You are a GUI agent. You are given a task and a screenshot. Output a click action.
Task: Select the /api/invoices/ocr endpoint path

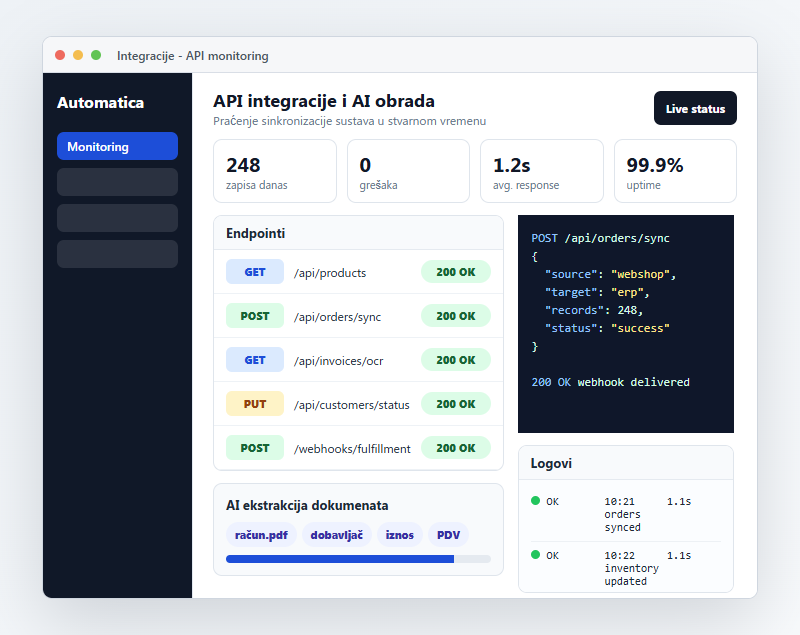click(x=338, y=361)
